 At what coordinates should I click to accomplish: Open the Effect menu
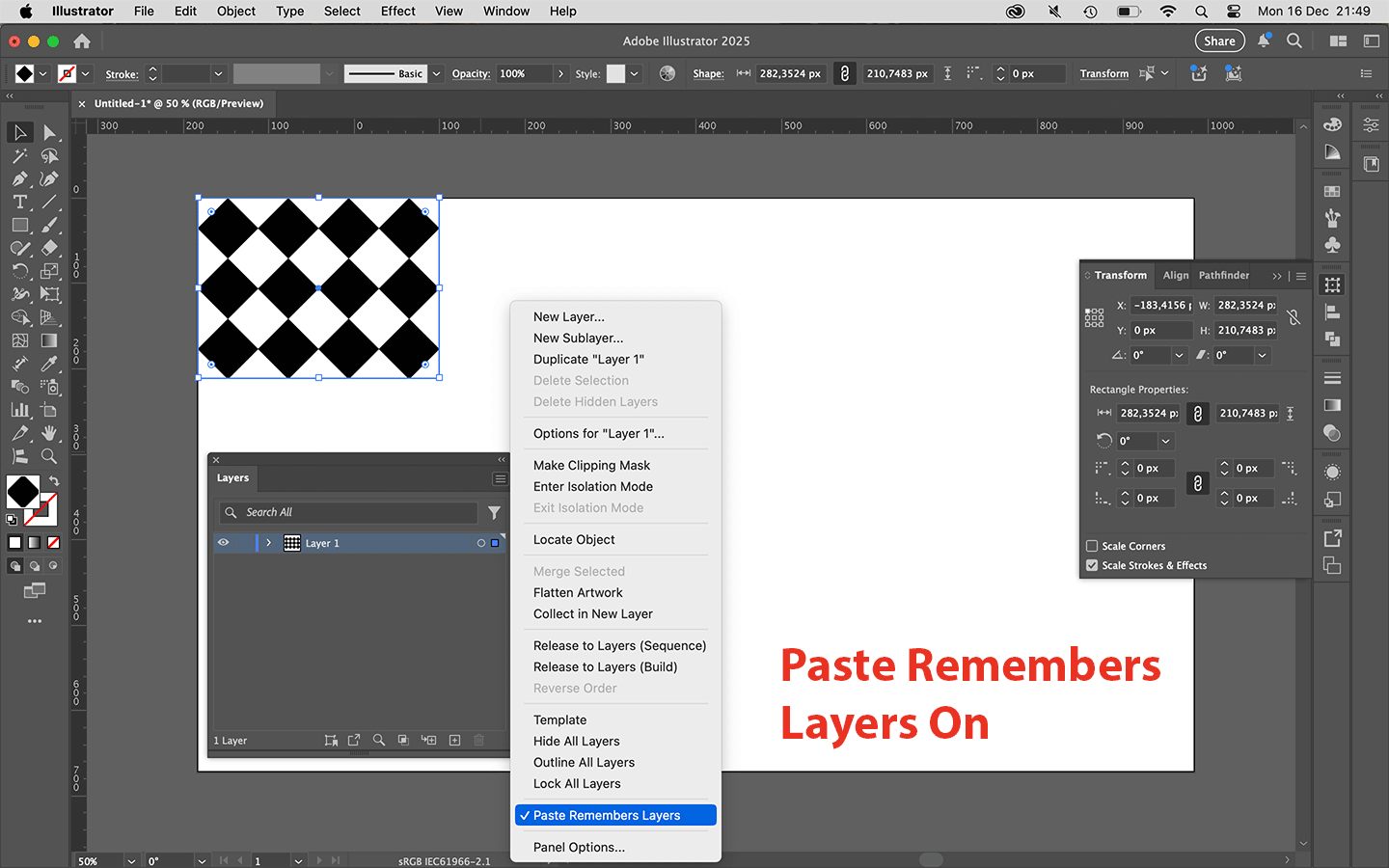(x=397, y=12)
